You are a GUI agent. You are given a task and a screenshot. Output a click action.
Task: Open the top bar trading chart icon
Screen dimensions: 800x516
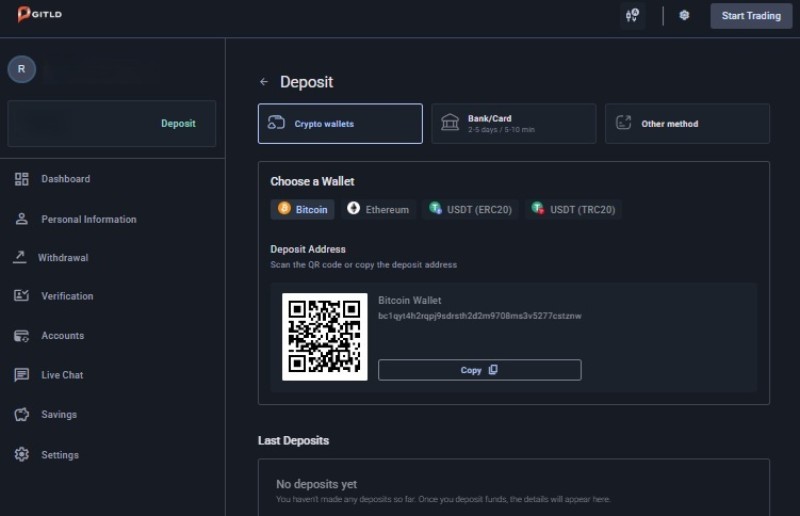(x=631, y=15)
